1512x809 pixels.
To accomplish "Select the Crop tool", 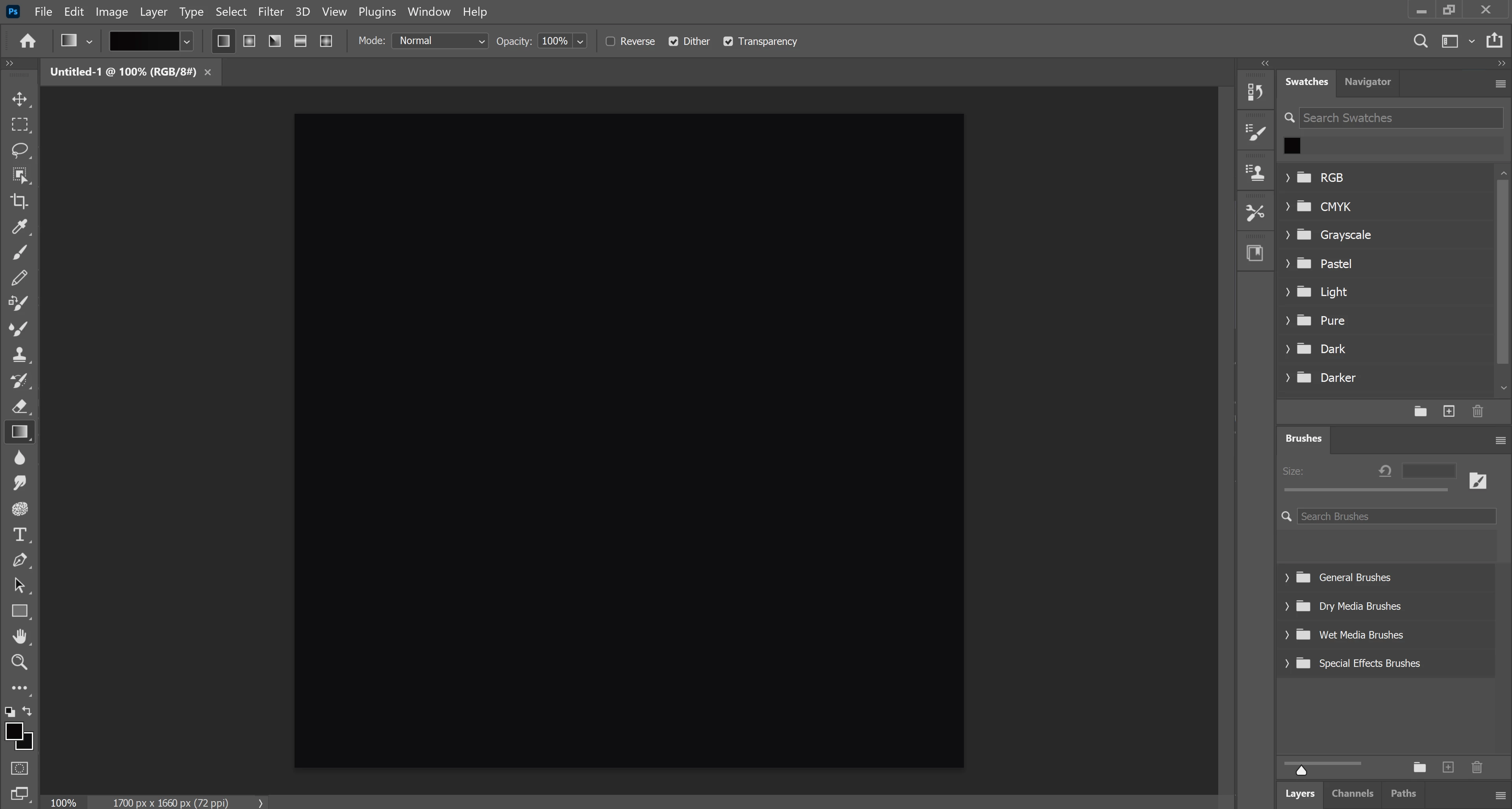I will 19,201.
